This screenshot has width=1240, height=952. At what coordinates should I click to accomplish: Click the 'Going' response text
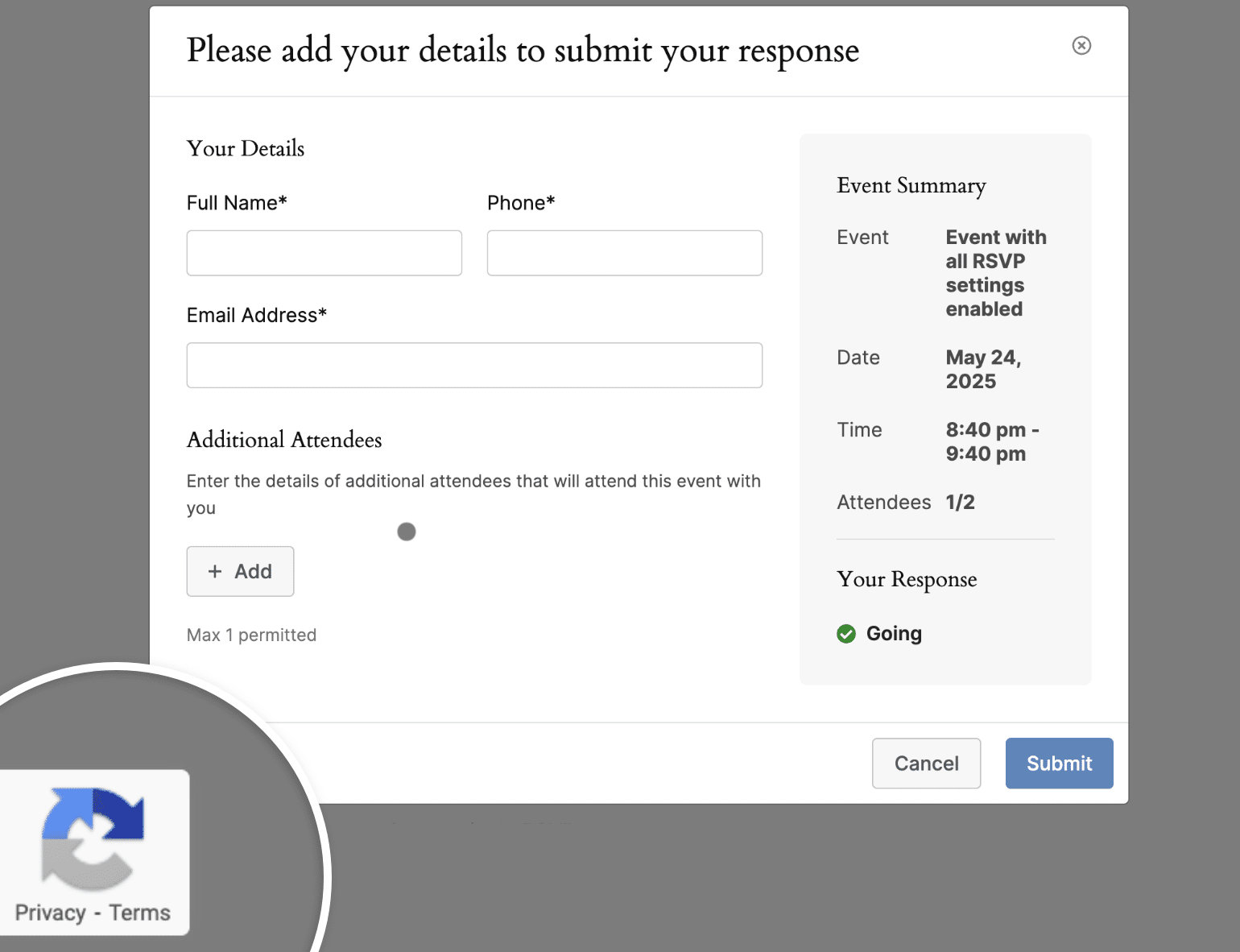(894, 634)
